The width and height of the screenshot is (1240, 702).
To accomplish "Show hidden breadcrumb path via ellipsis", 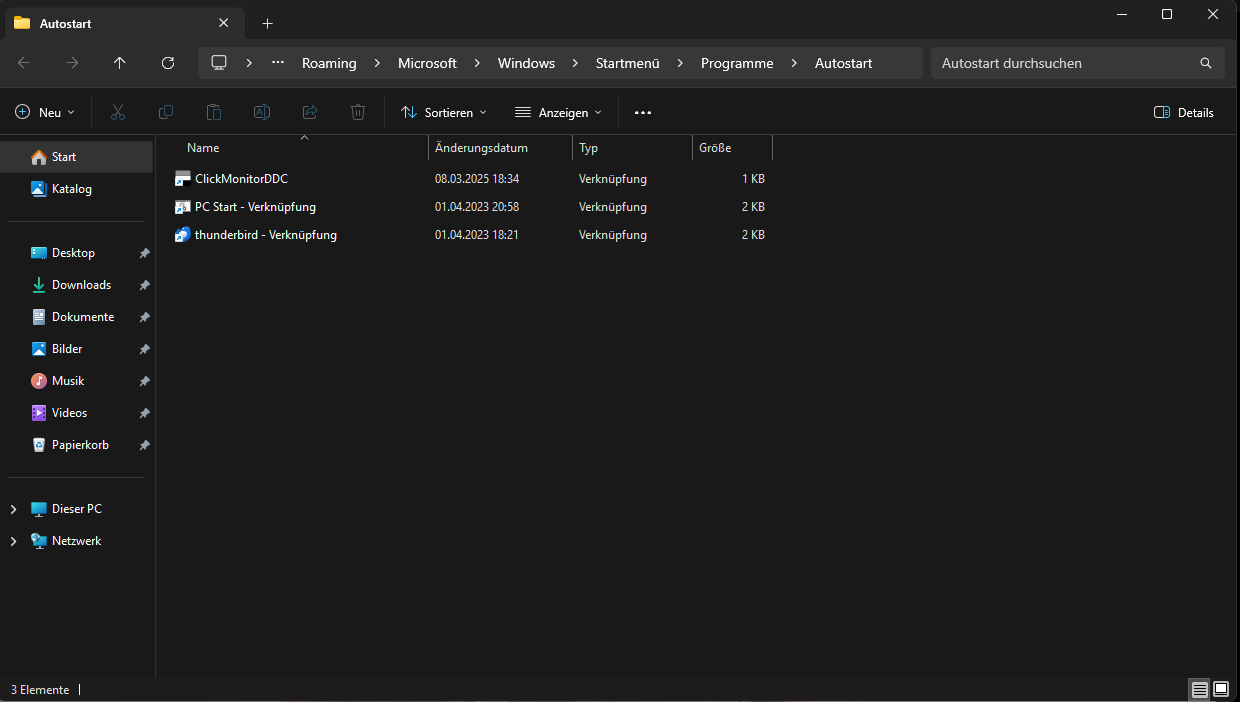I will [278, 62].
